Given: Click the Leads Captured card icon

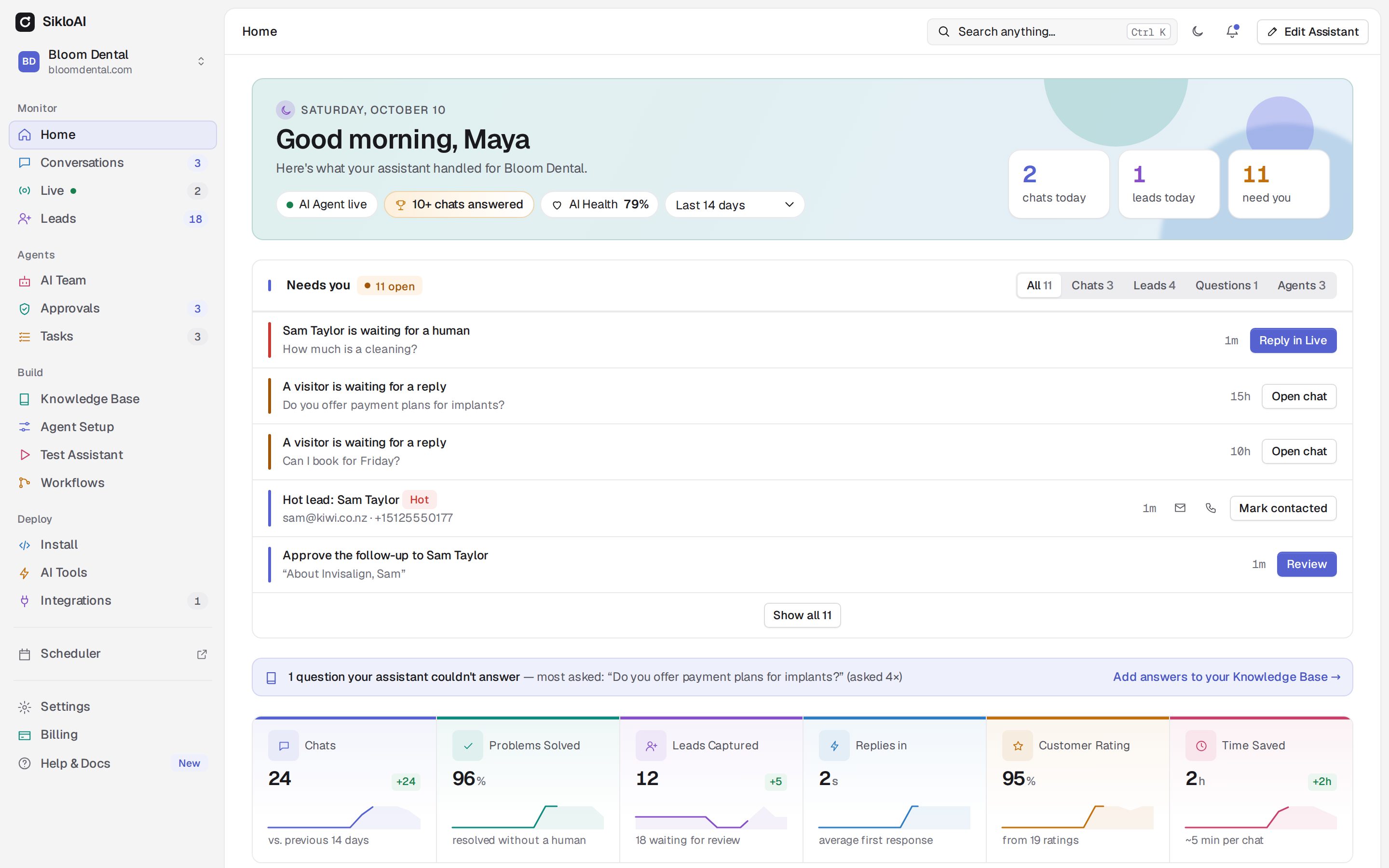Looking at the screenshot, I should coord(651,746).
